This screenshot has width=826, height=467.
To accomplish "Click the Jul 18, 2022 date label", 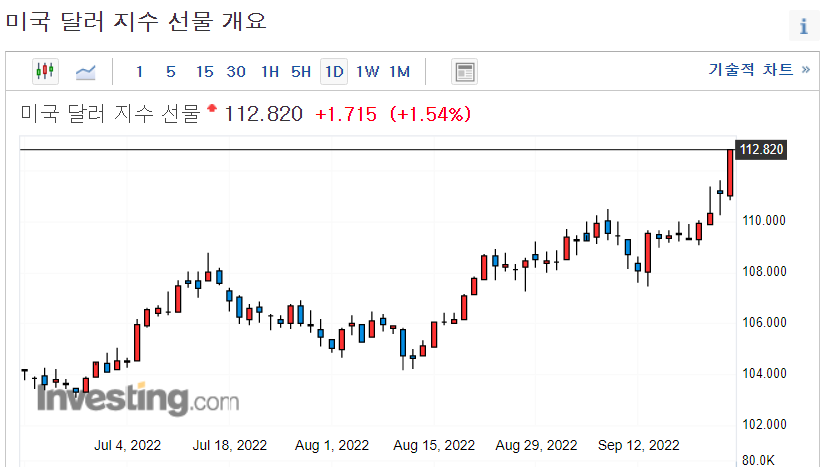I will coord(230,445).
